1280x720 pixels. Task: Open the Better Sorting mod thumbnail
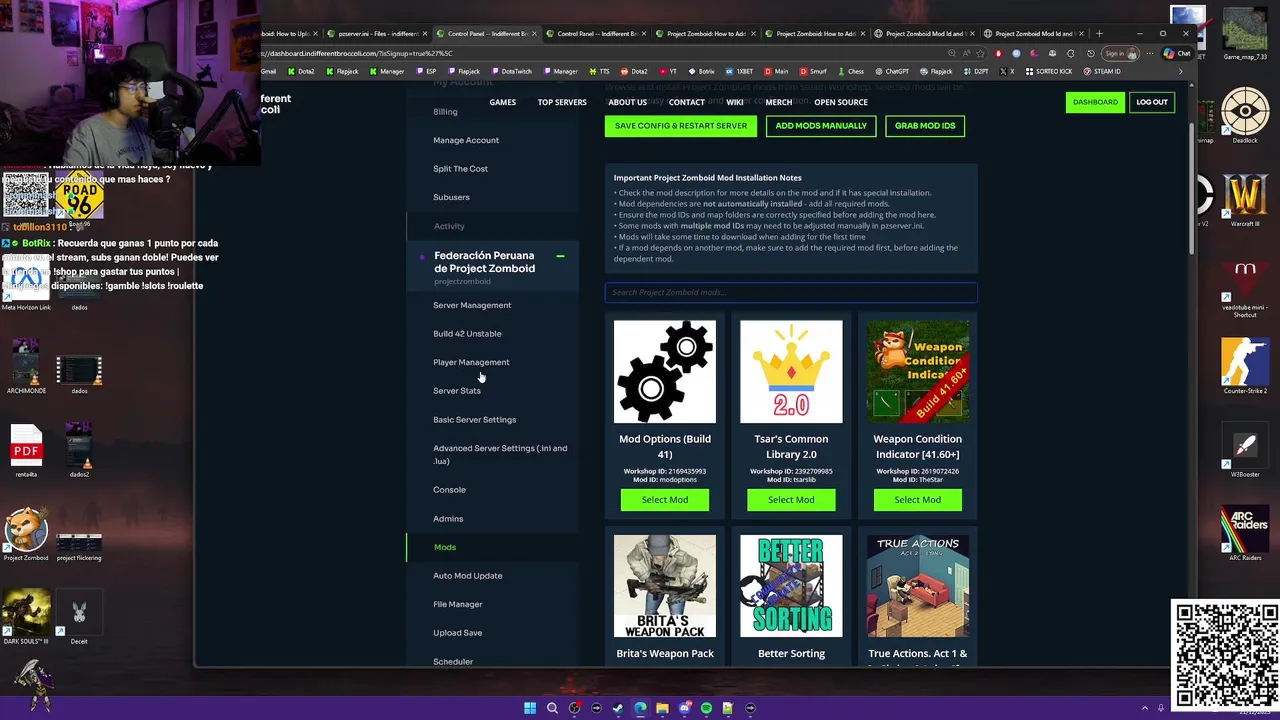click(791, 586)
